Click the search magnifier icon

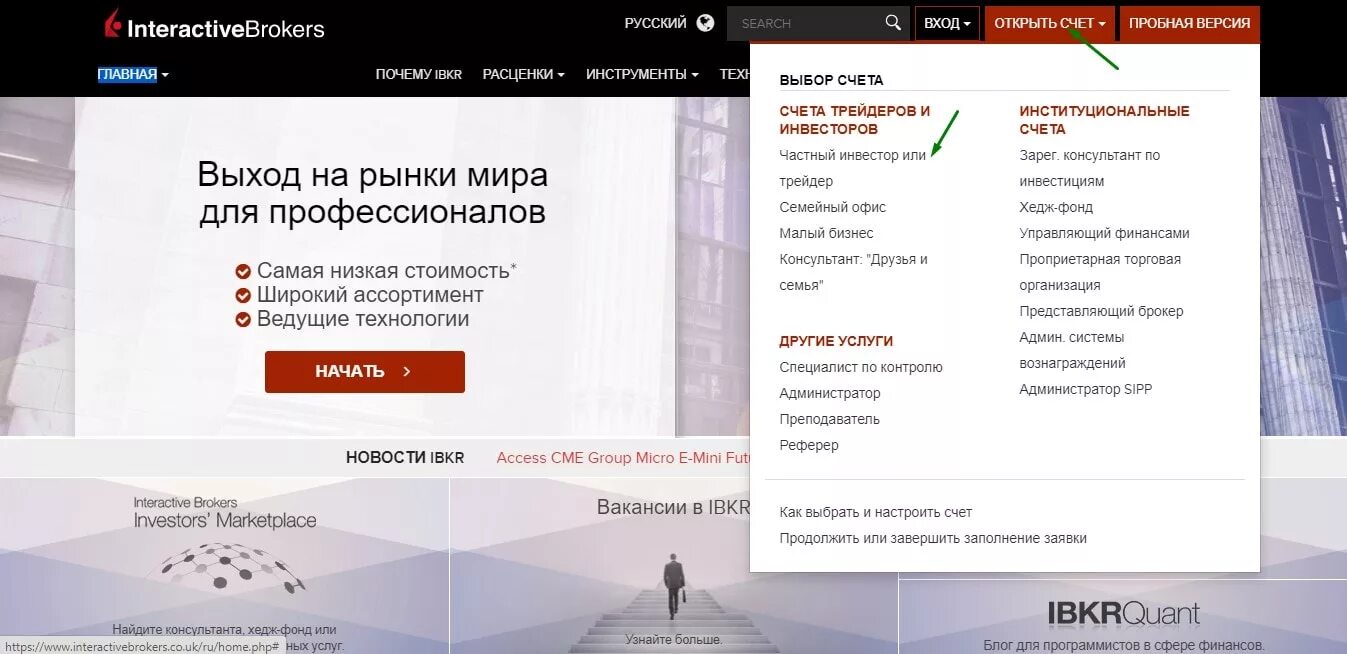893,23
